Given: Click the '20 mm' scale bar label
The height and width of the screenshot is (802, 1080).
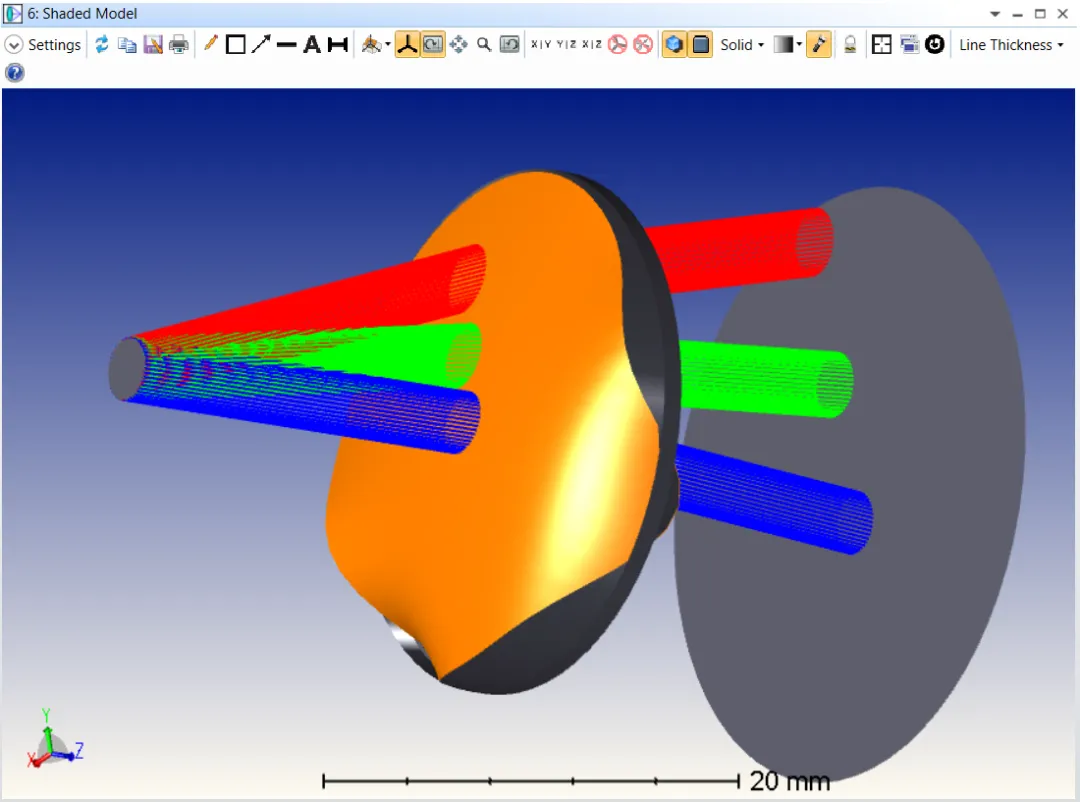Looking at the screenshot, I should [789, 781].
